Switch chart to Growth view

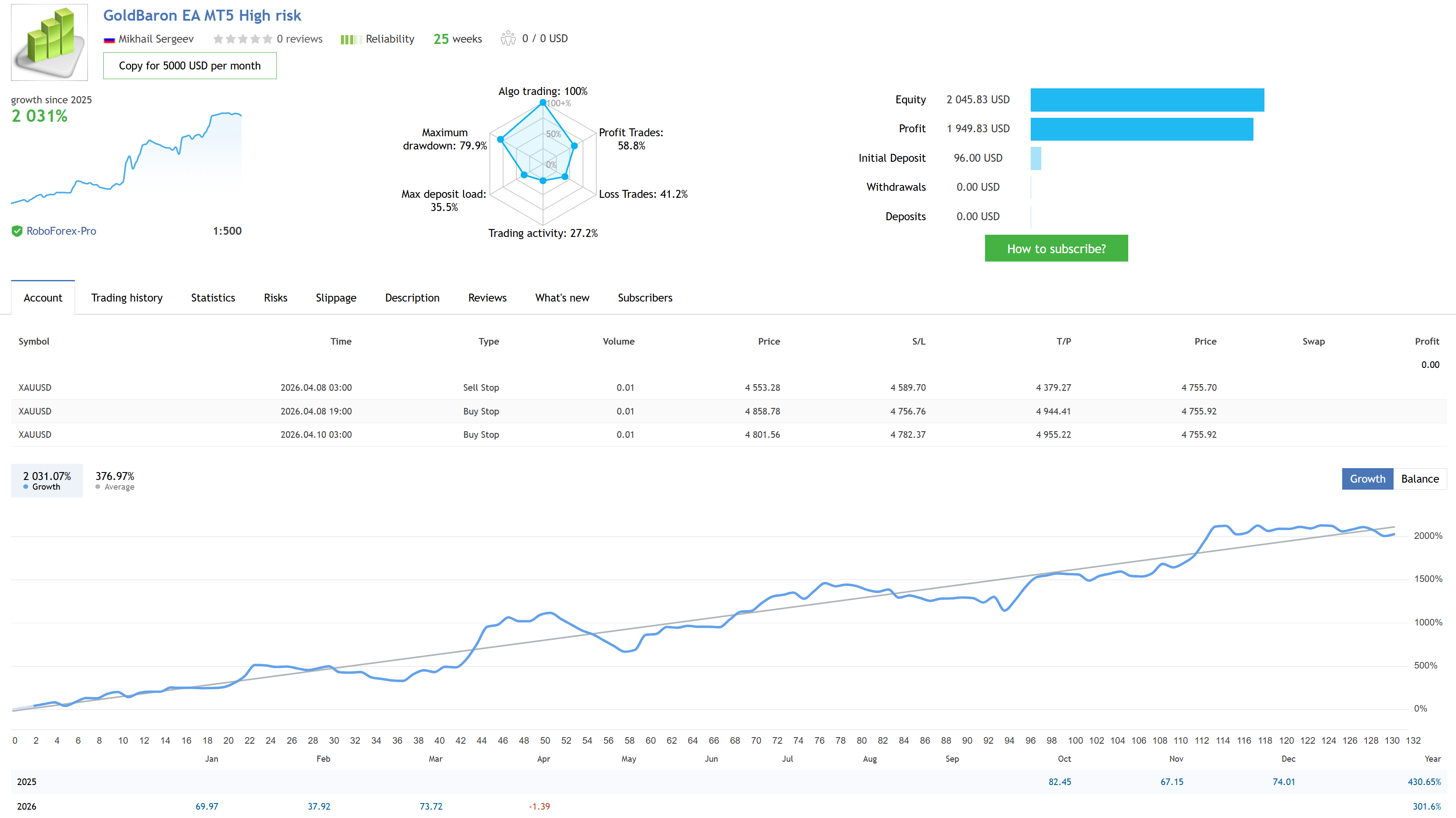pos(1367,479)
